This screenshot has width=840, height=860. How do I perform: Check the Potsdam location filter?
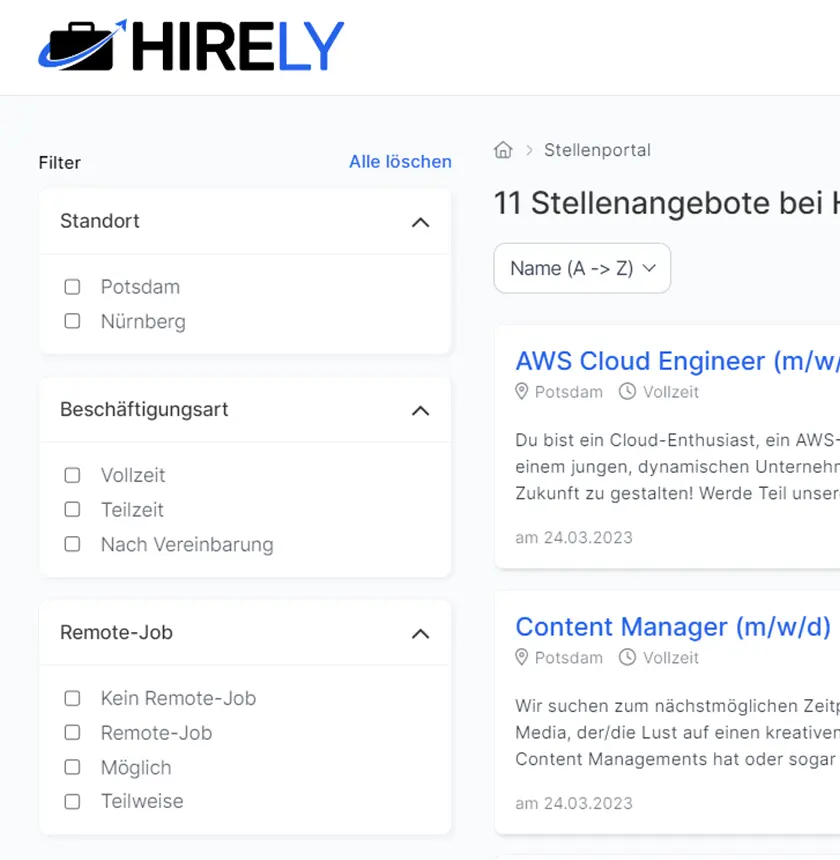pos(72,286)
